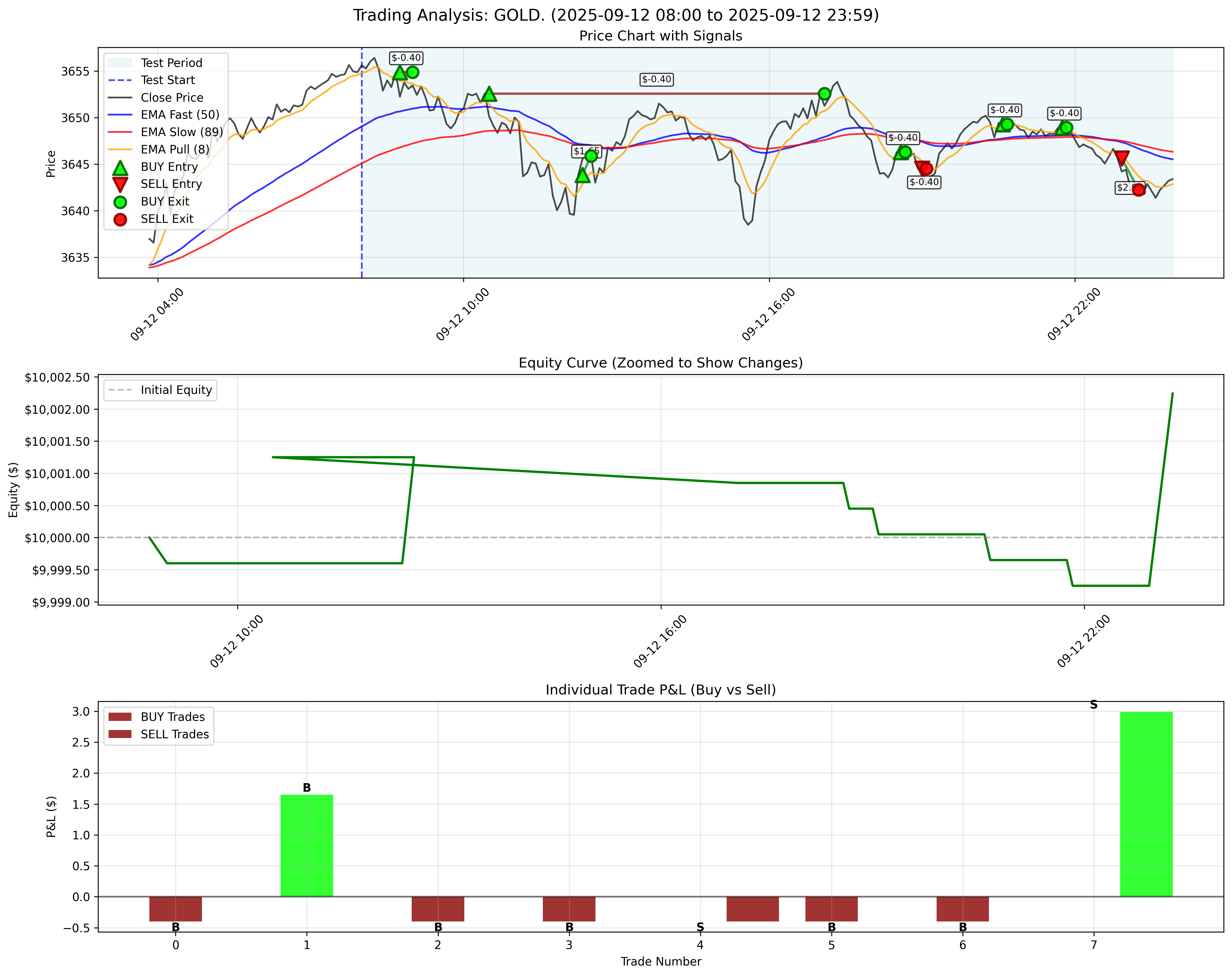Click the $1.65 price annotation label
1232x976 pixels.
[586, 151]
